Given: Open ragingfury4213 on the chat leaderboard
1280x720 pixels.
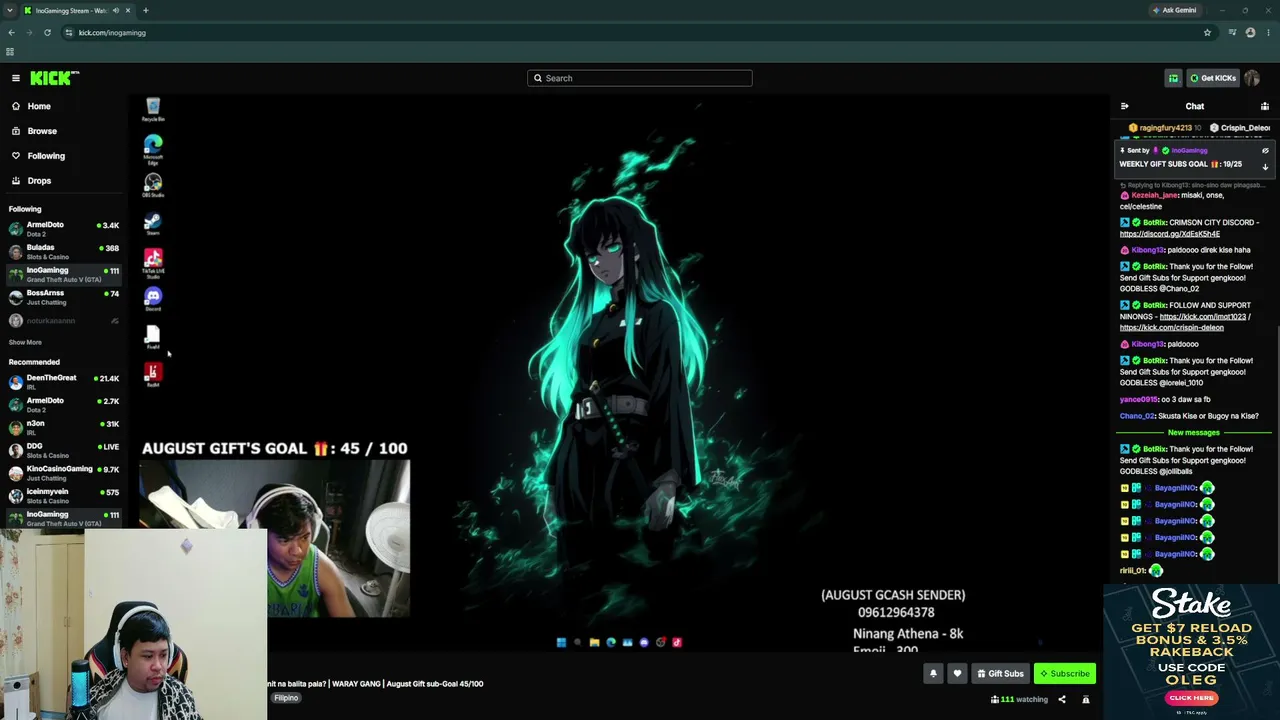Looking at the screenshot, I should [x=1165, y=128].
